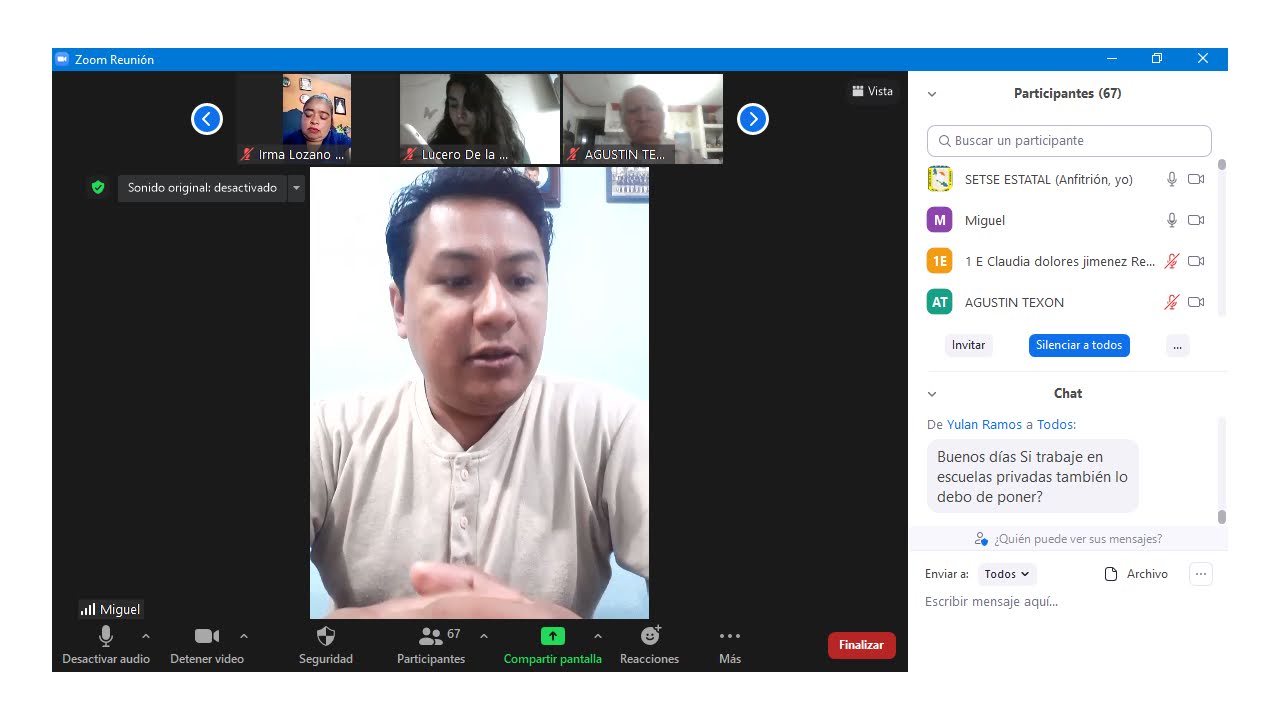
Task: Toggle Sonido original: desactivado button
Action: 202,188
